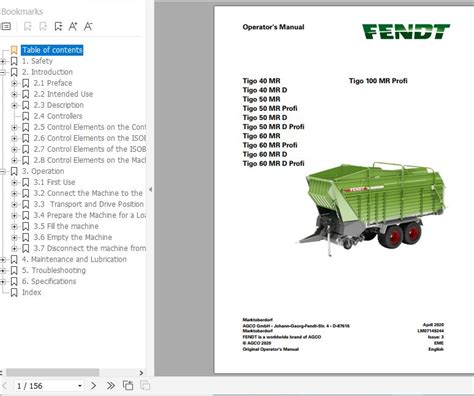Click the Tigo 100 MR Profi text

click(378, 81)
